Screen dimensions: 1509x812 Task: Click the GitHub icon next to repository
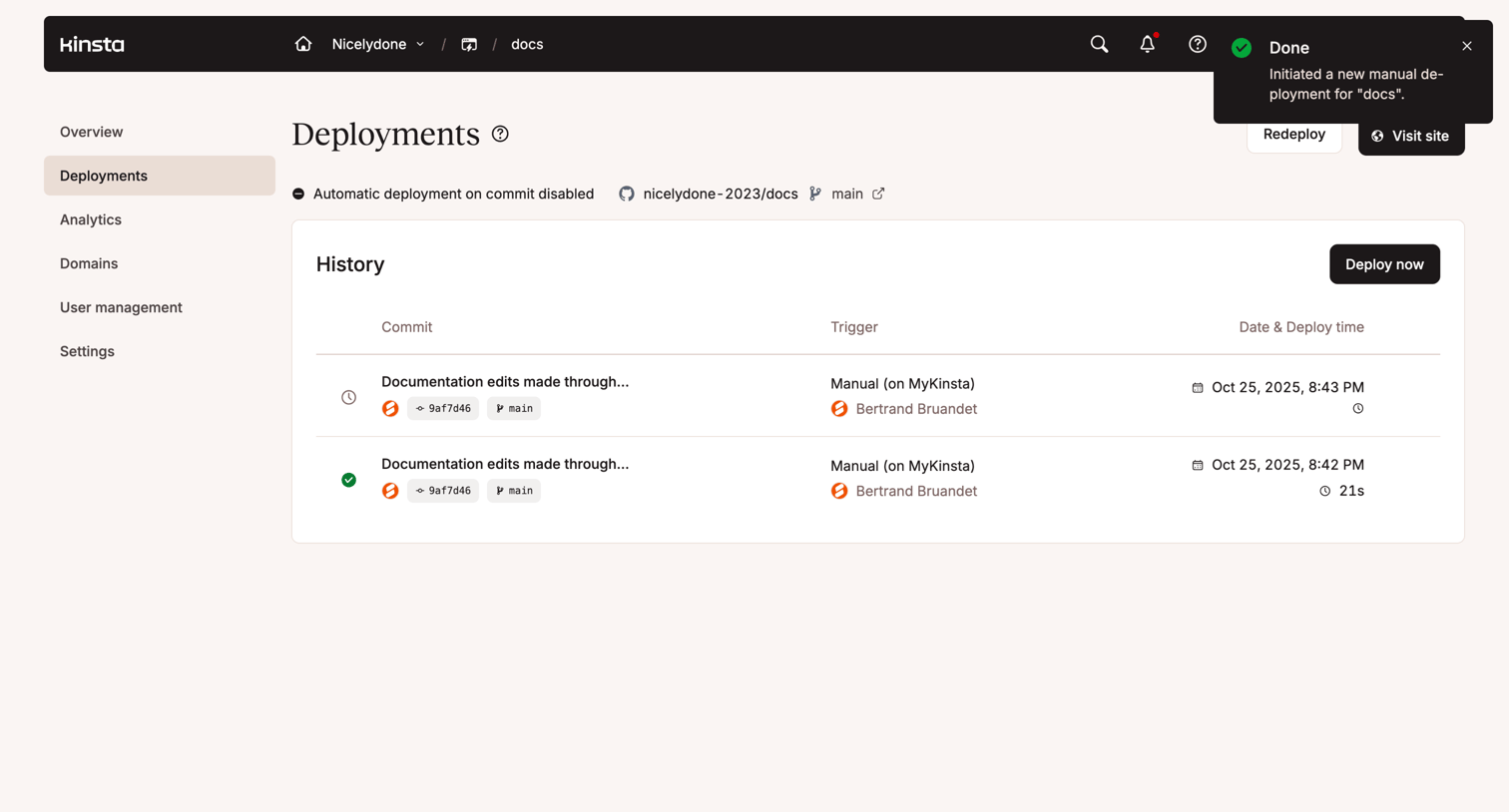pos(627,194)
